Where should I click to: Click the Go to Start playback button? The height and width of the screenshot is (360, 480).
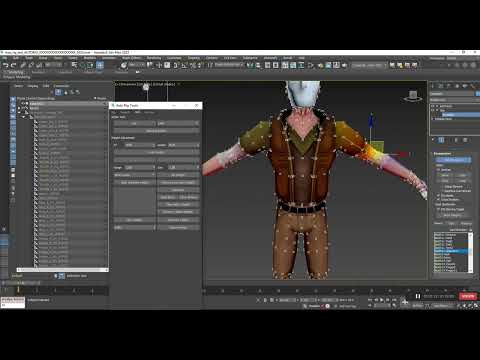[370, 300]
